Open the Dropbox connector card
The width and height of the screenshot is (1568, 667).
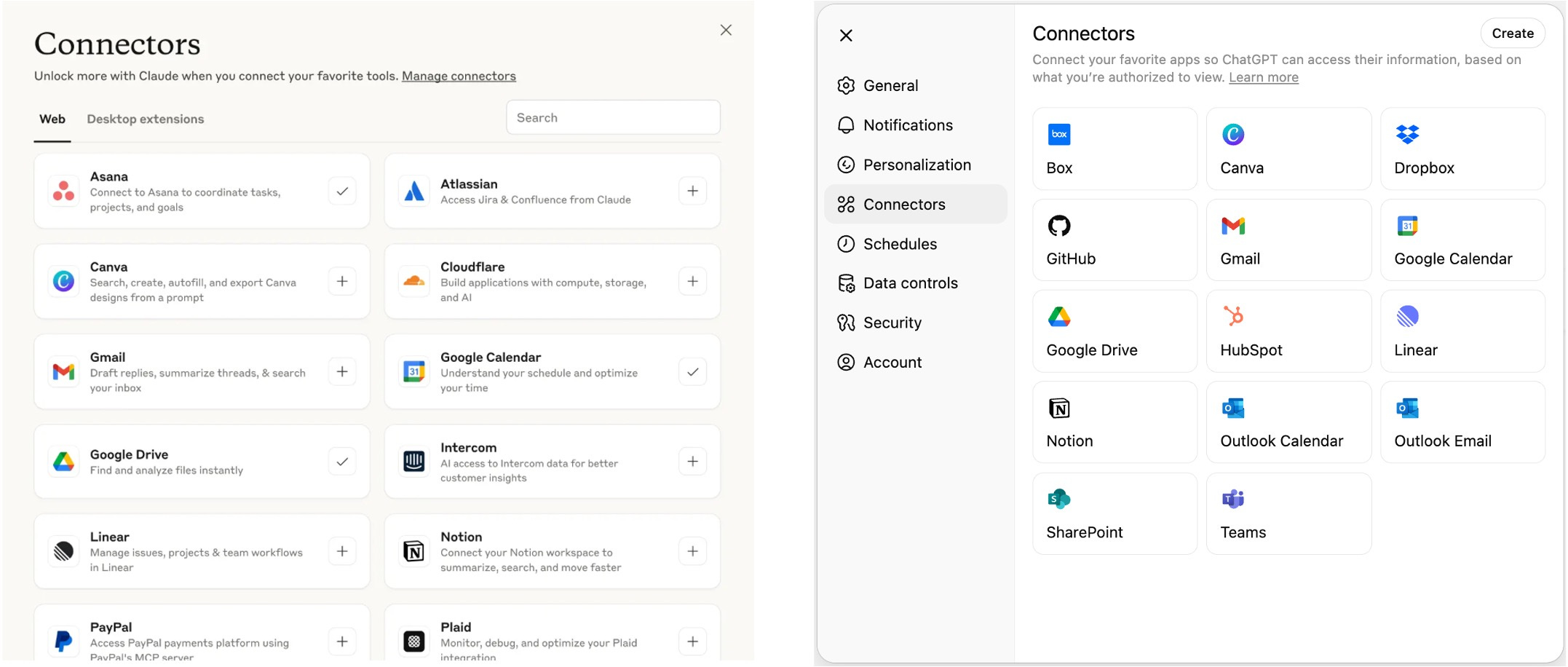1462,149
